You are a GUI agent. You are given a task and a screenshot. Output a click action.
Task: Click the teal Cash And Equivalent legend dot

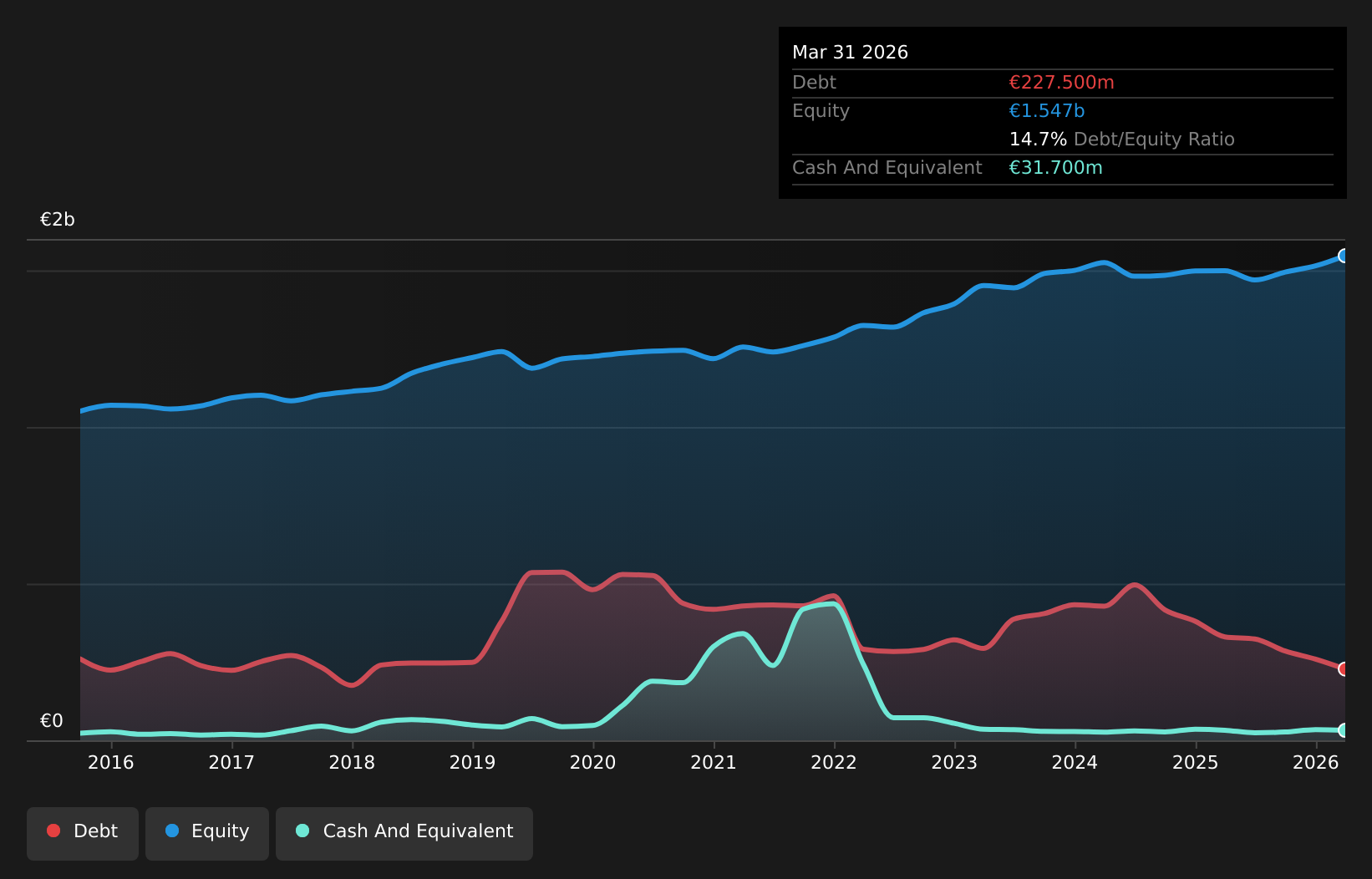[302, 831]
